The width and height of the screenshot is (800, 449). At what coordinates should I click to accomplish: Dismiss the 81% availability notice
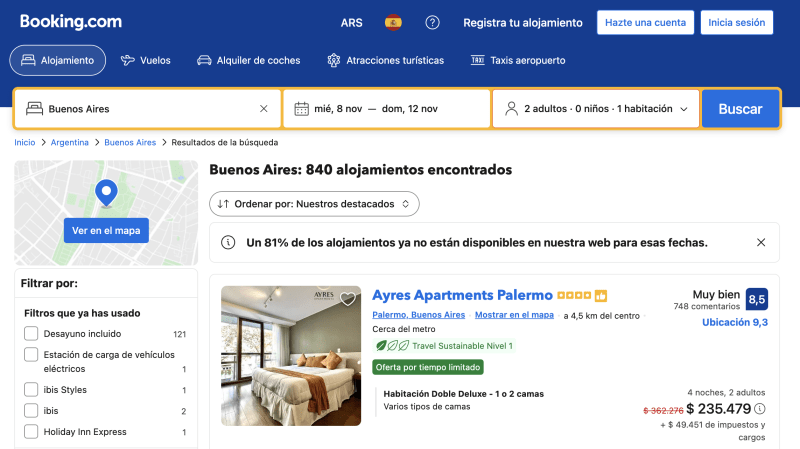pos(761,242)
